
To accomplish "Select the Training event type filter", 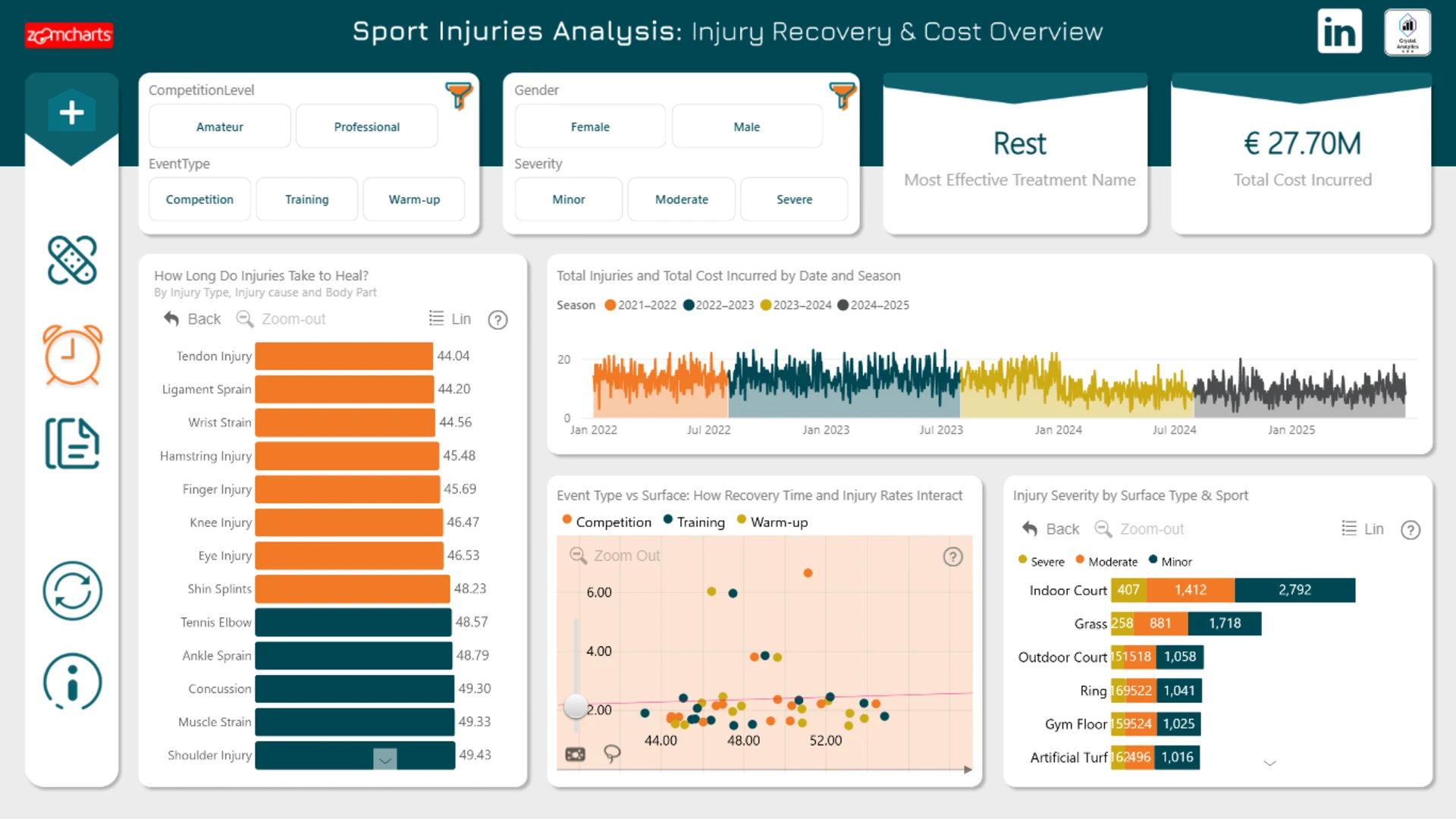I will click(x=306, y=199).
